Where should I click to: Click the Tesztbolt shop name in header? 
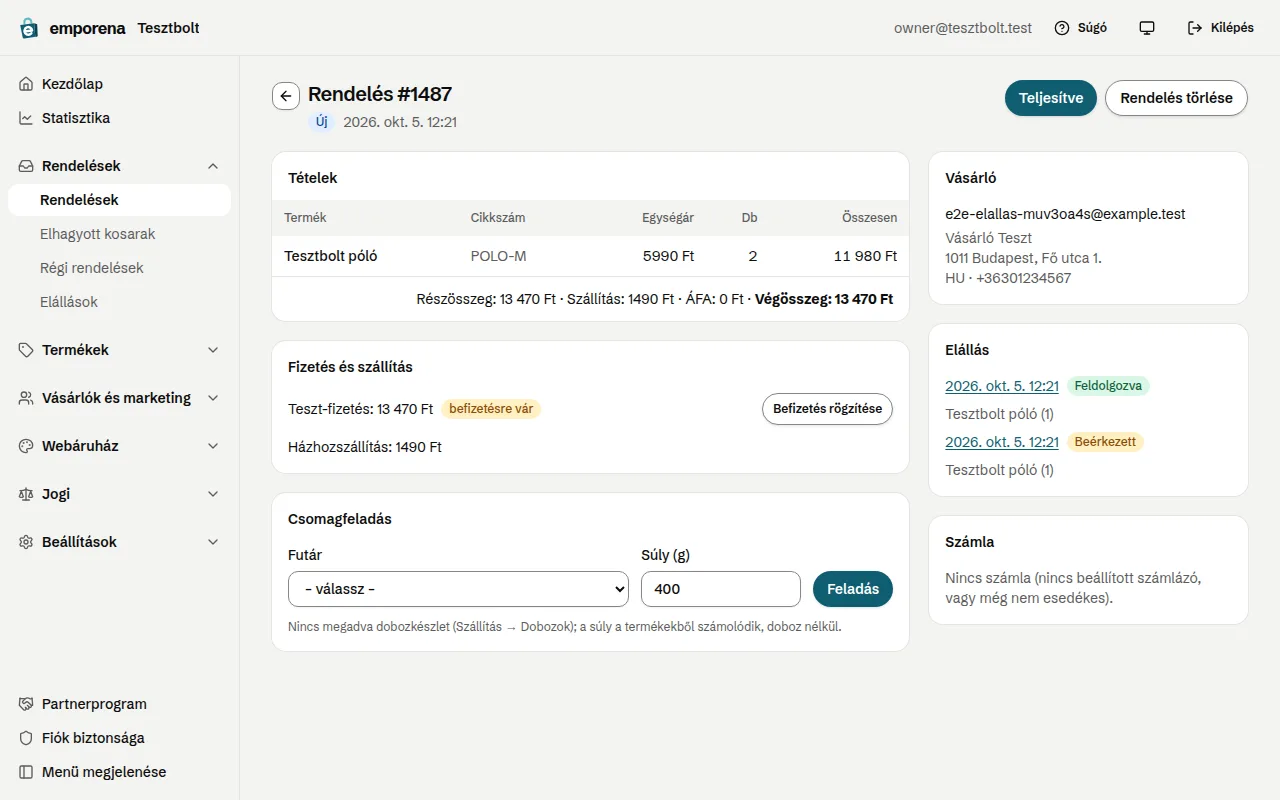[168, 28]
